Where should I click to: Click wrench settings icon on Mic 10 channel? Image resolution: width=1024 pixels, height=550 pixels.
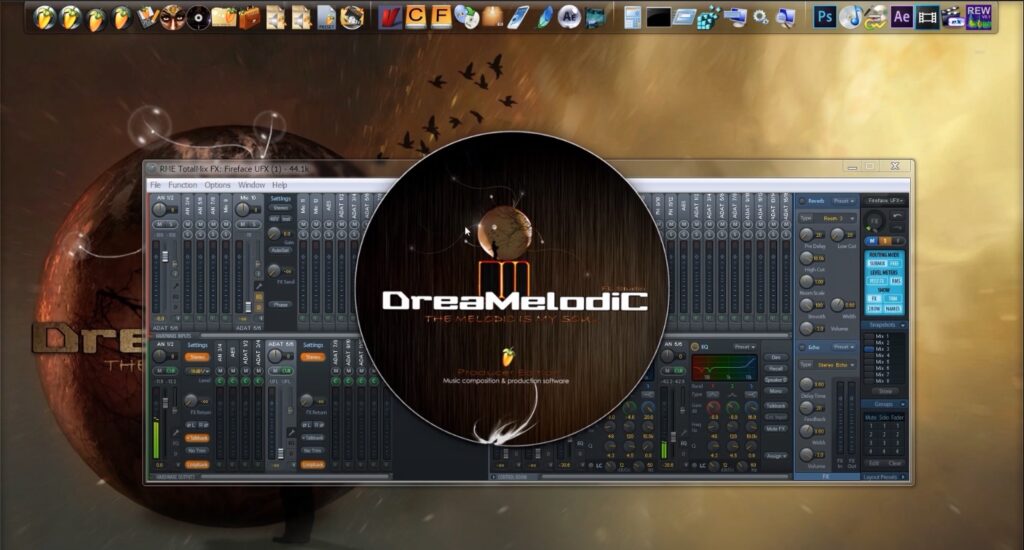259,285
